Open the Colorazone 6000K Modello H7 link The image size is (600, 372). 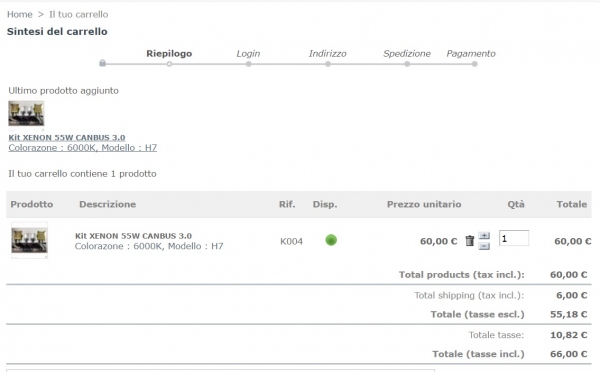tap(83, 148)
